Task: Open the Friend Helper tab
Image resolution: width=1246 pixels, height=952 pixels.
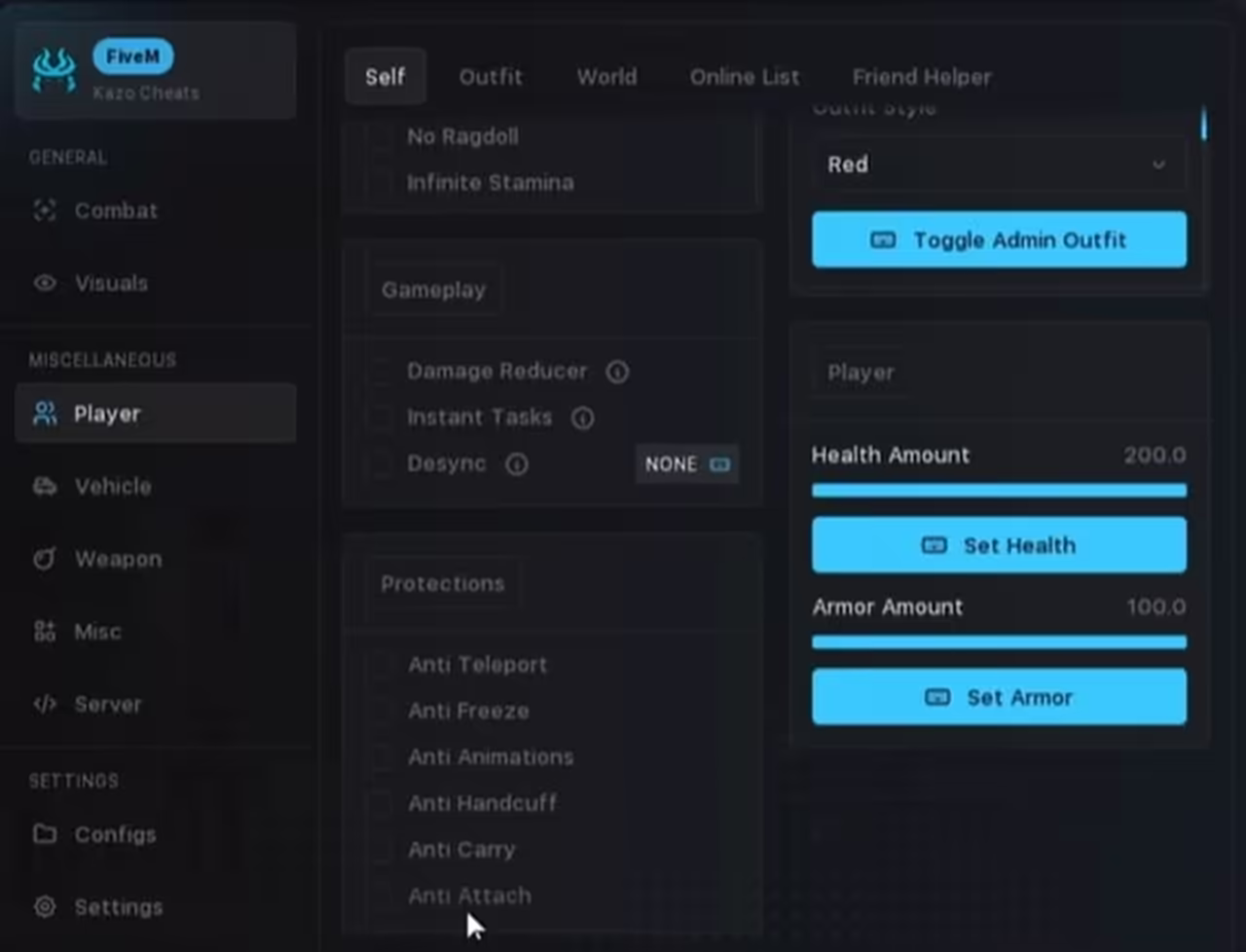Action: [921, 77]
